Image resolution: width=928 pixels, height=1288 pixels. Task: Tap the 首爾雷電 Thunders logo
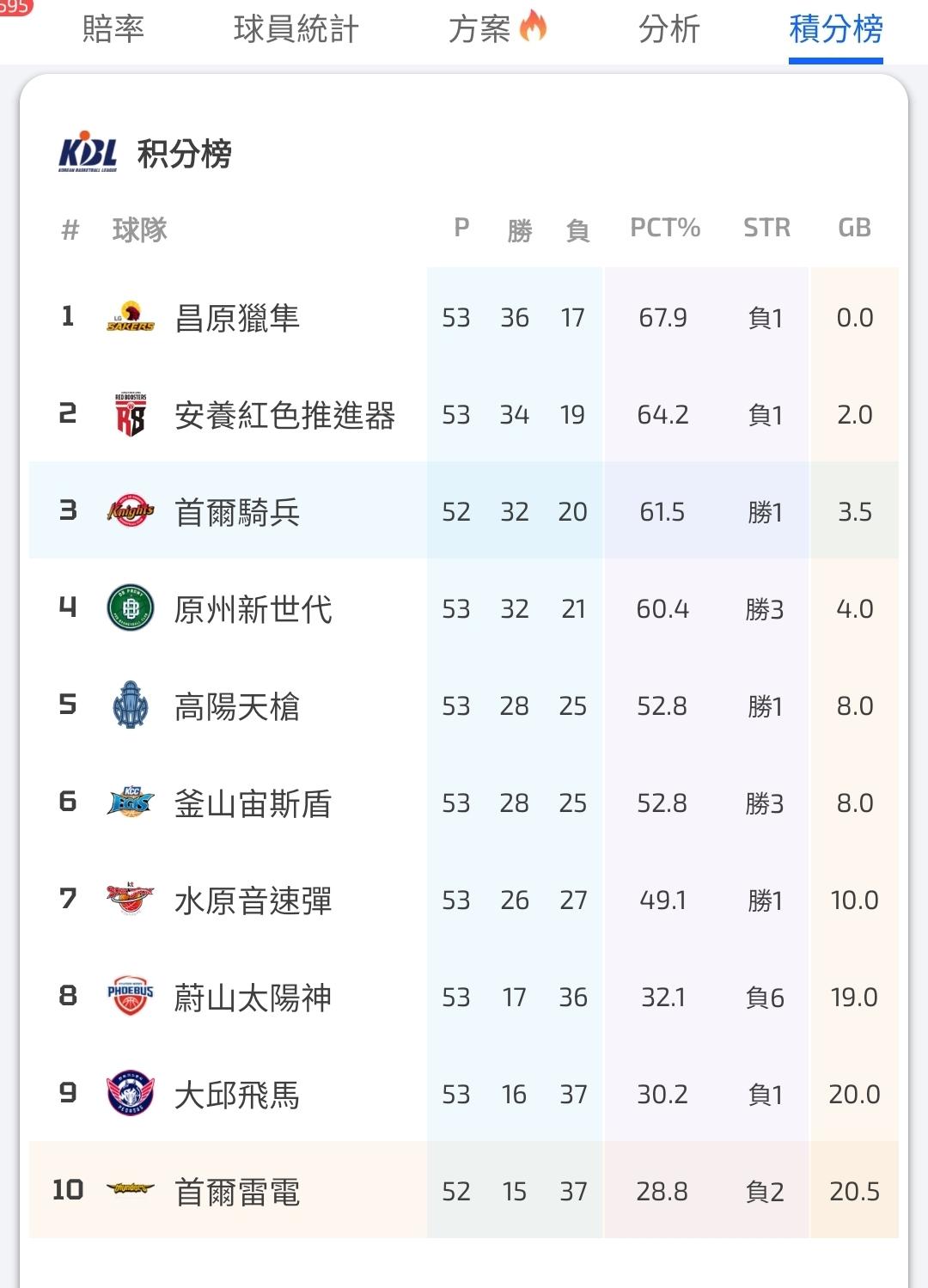(x=131, y=1191)
